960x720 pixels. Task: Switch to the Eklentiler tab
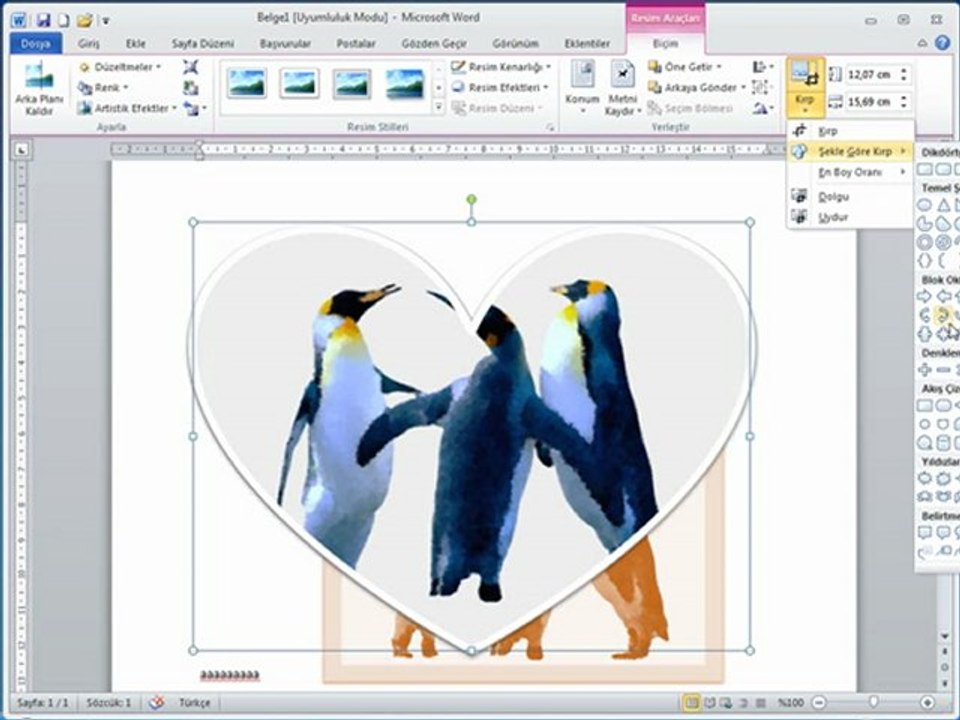(587, 43)
